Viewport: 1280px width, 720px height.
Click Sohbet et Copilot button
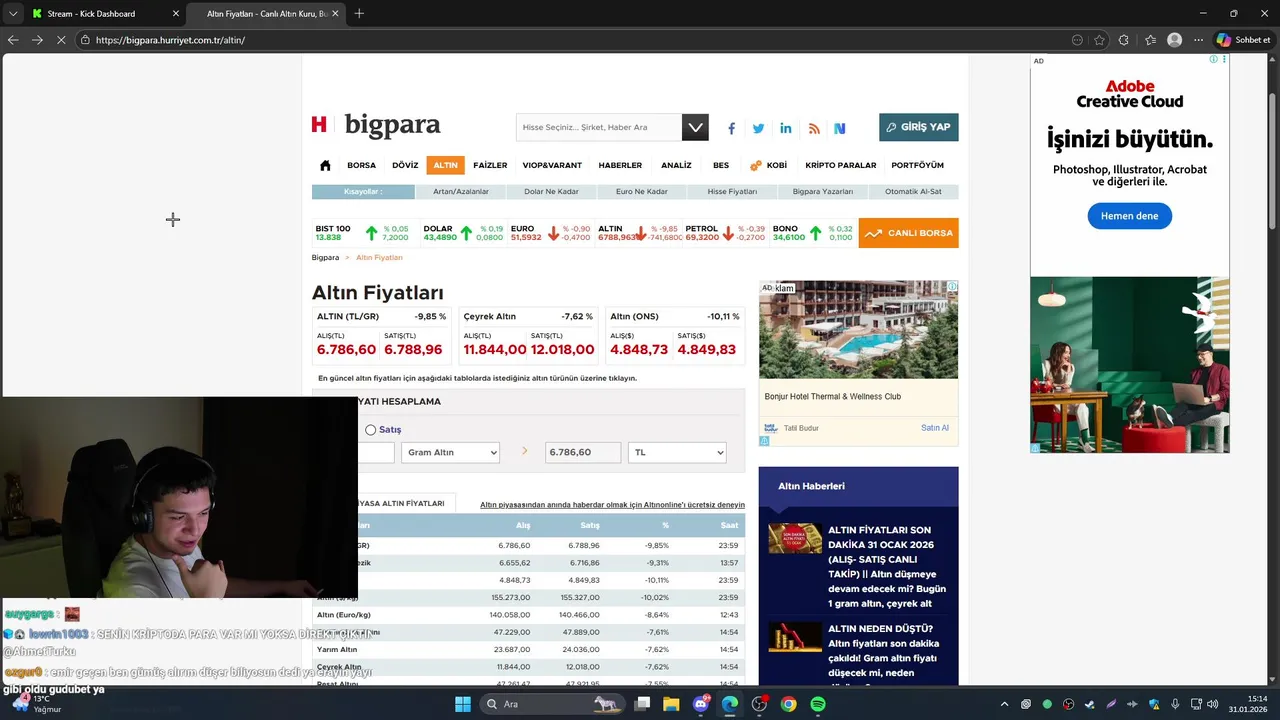(1243, 40)
